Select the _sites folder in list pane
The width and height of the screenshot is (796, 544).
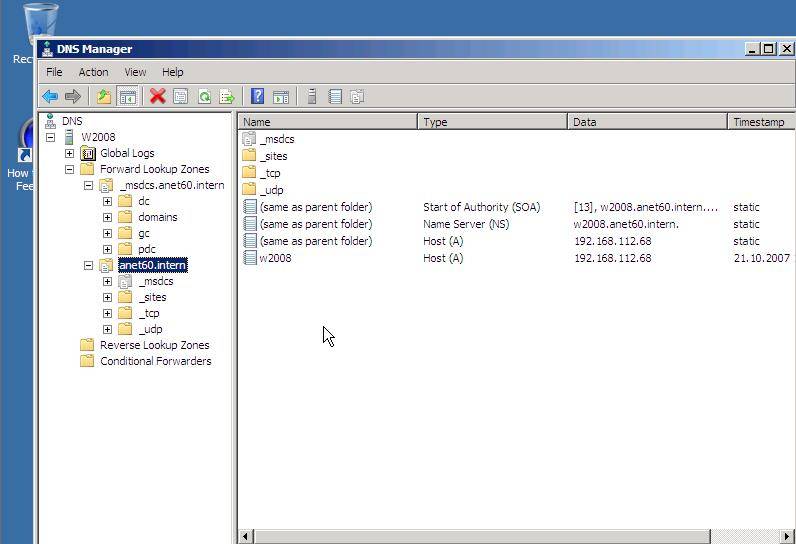[274, 156]
